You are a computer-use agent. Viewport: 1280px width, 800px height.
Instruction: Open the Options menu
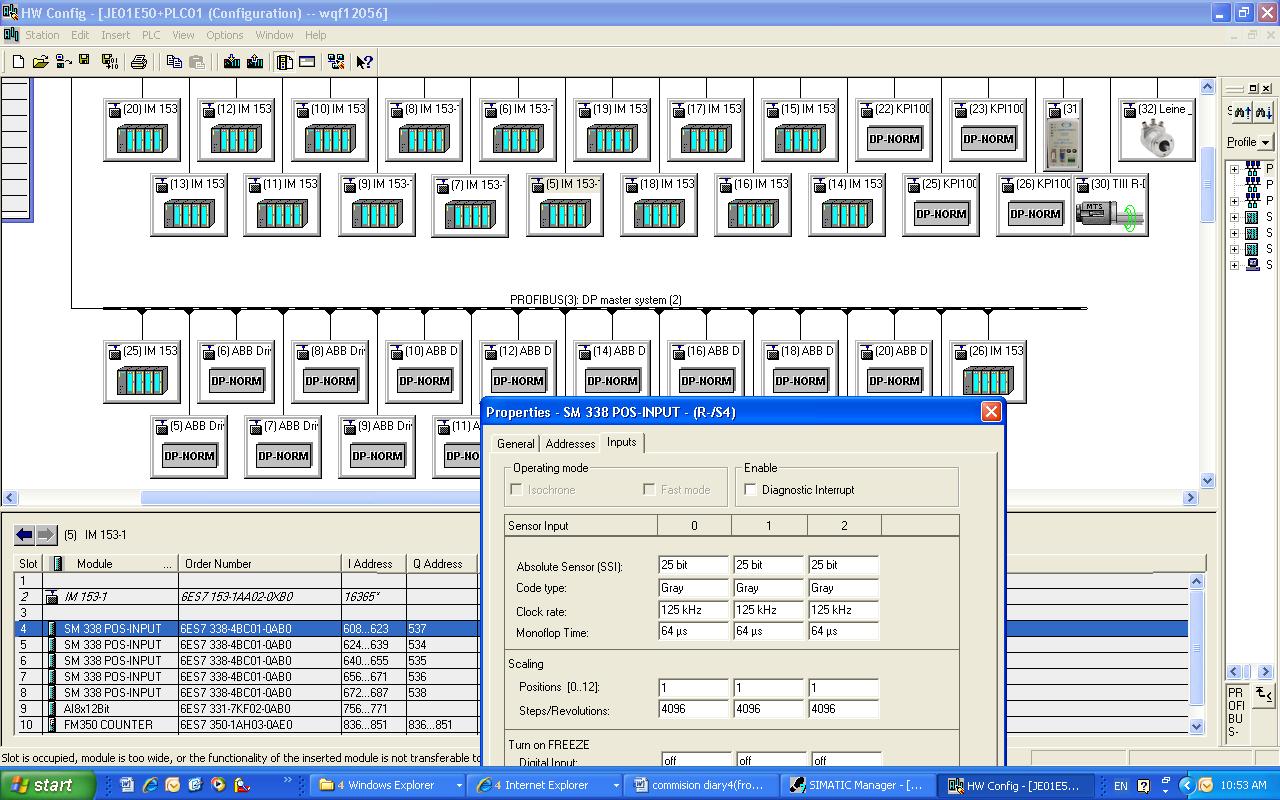point(225,35)
